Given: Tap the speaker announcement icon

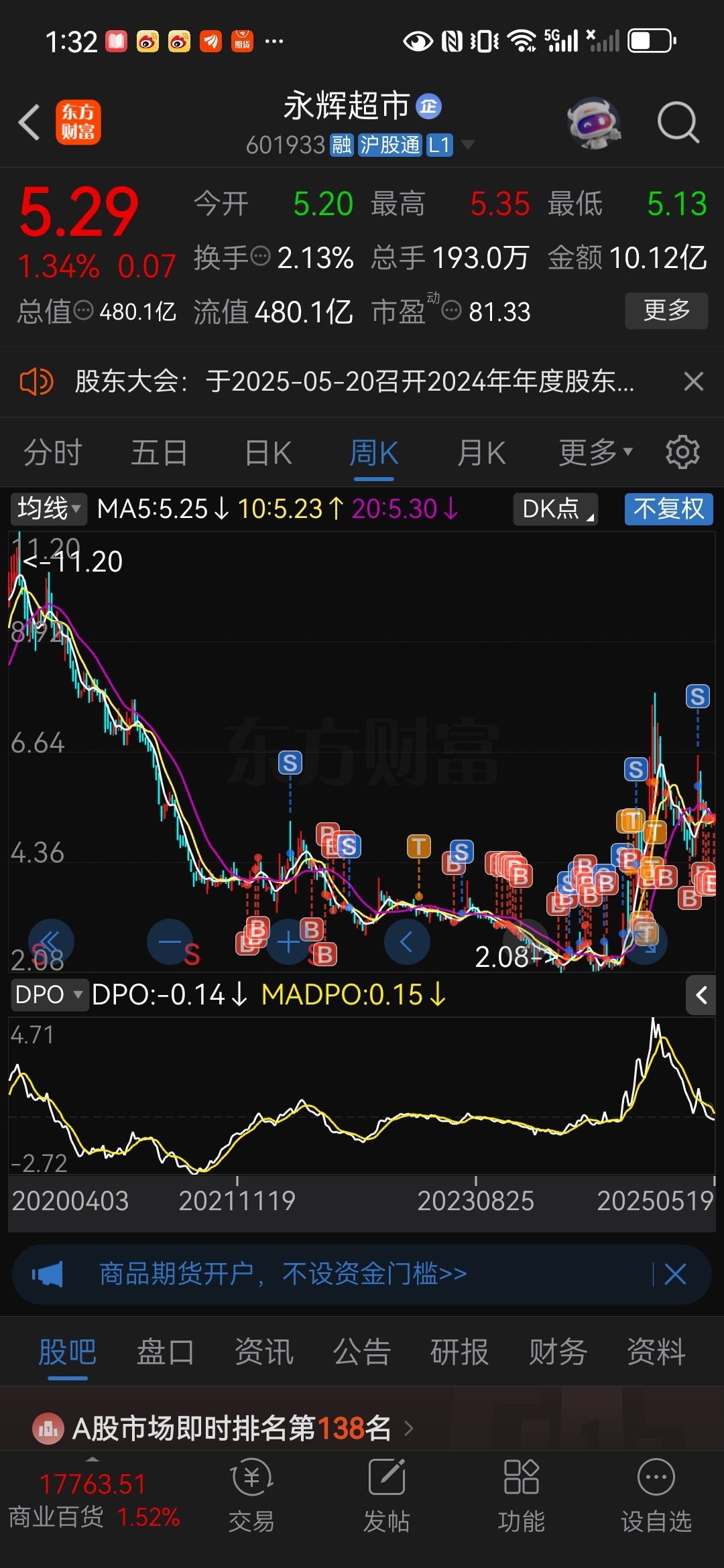Looking at the screenshot, I should coord(36,382).
